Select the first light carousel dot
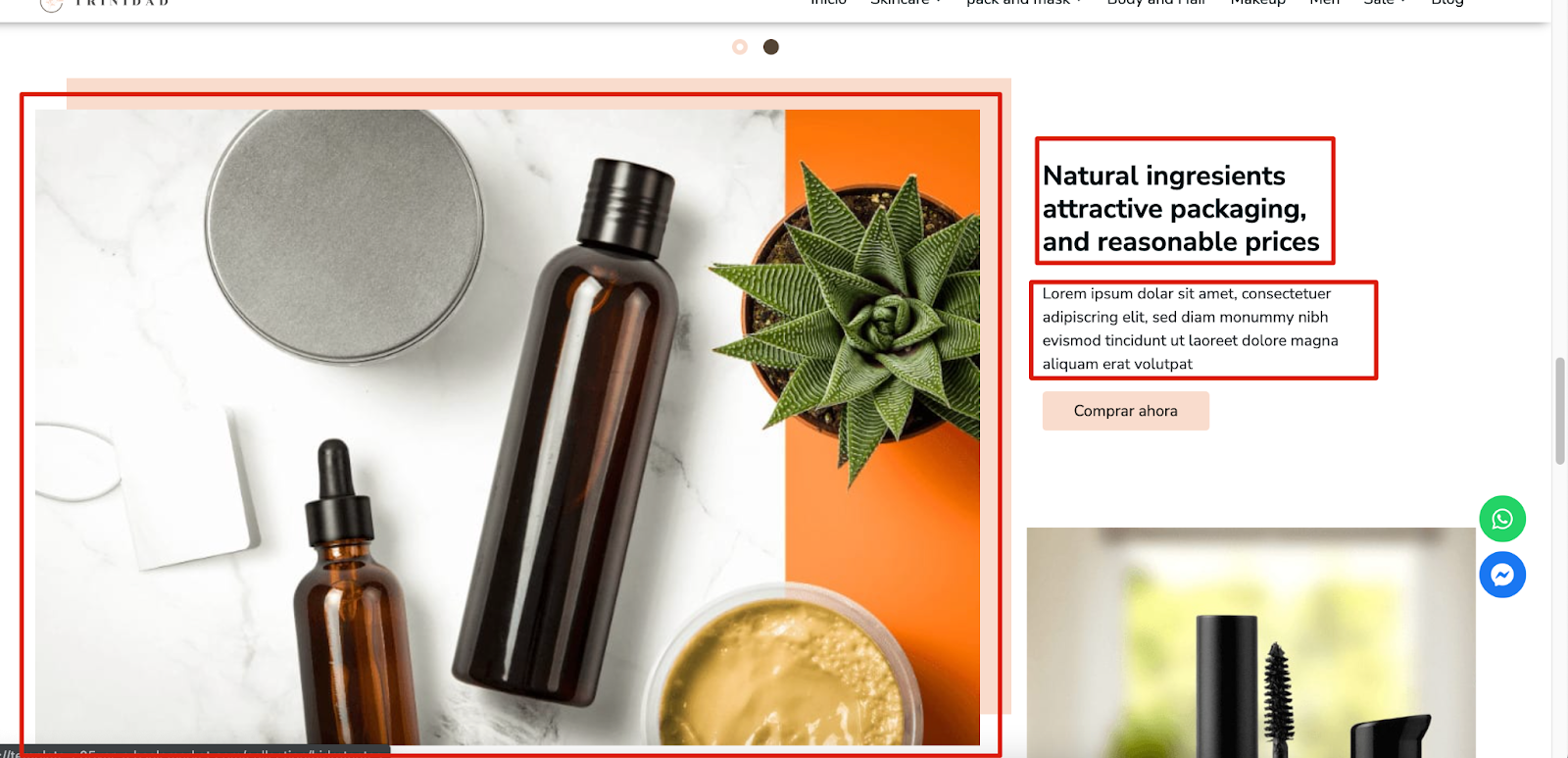Viewport: 1568px width, 758px height. pos(740,47)
